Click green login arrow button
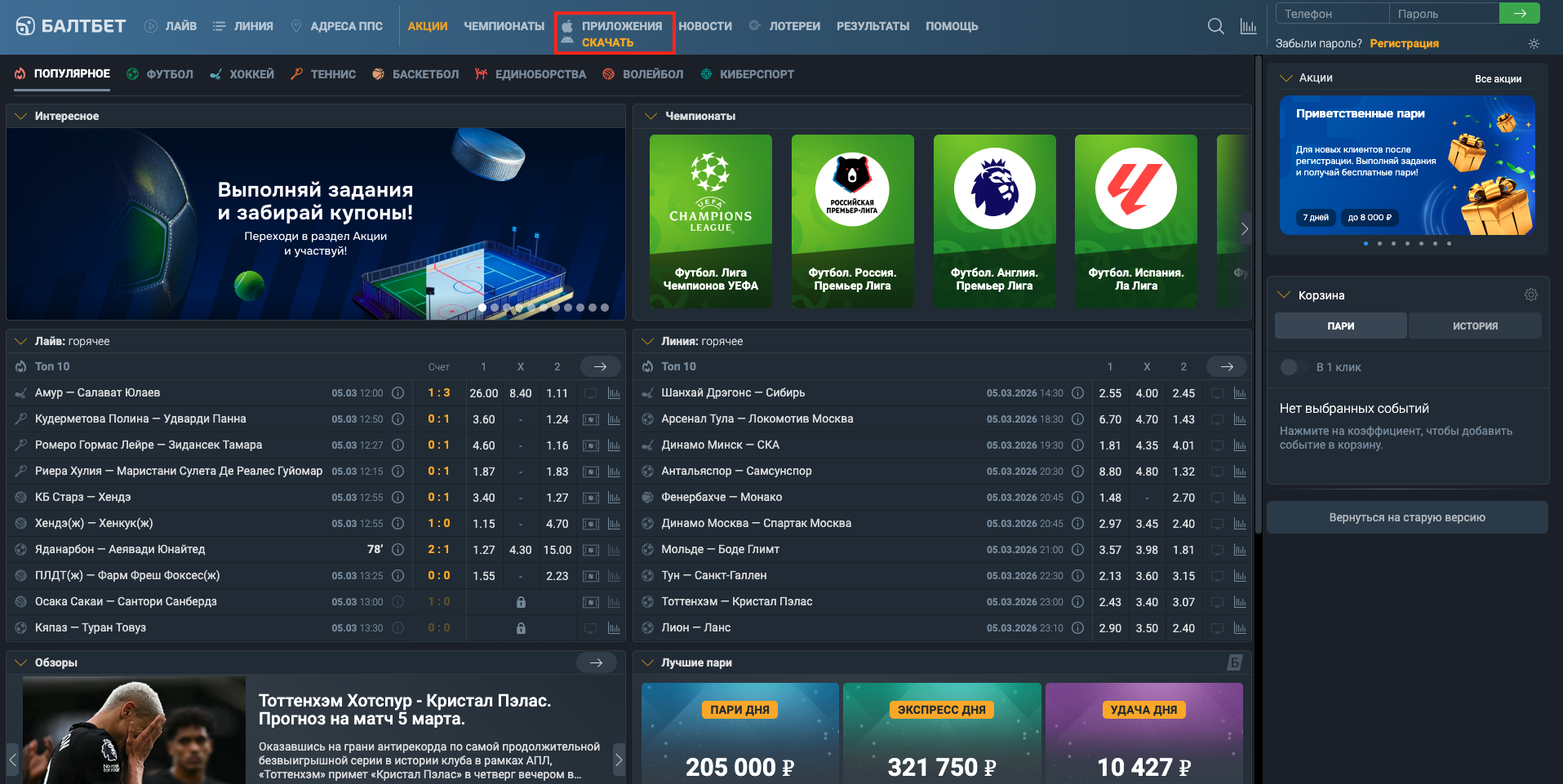Viewport: 1563px width, 784px height. (1519, 13)
